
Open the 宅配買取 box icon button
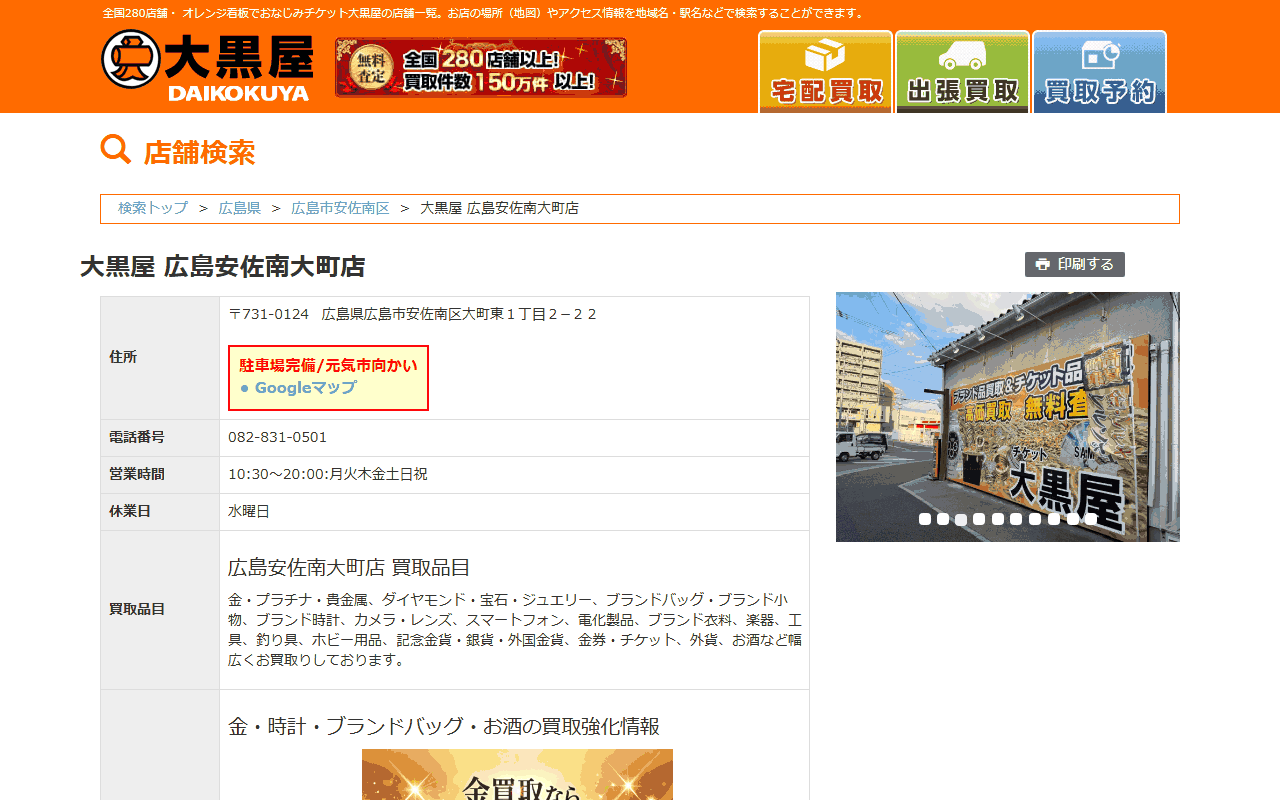(825, 71)
